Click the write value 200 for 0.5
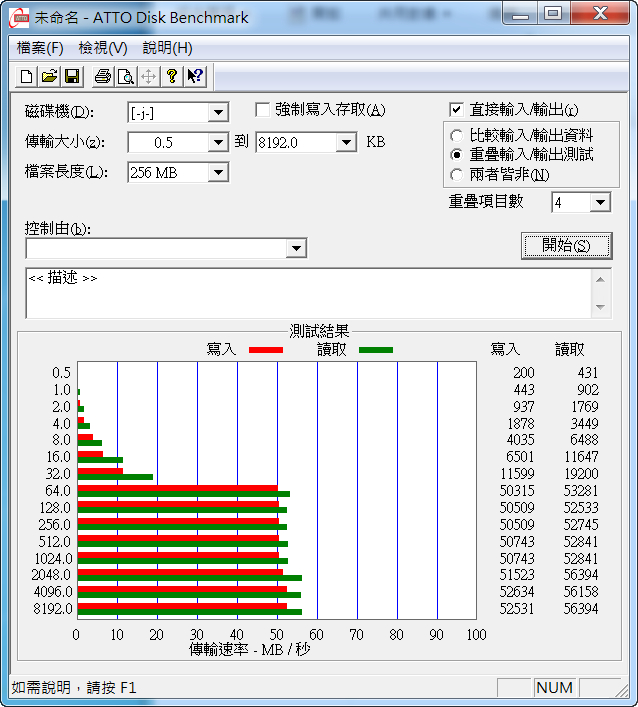The image size is (638, 707). (523, 373)
